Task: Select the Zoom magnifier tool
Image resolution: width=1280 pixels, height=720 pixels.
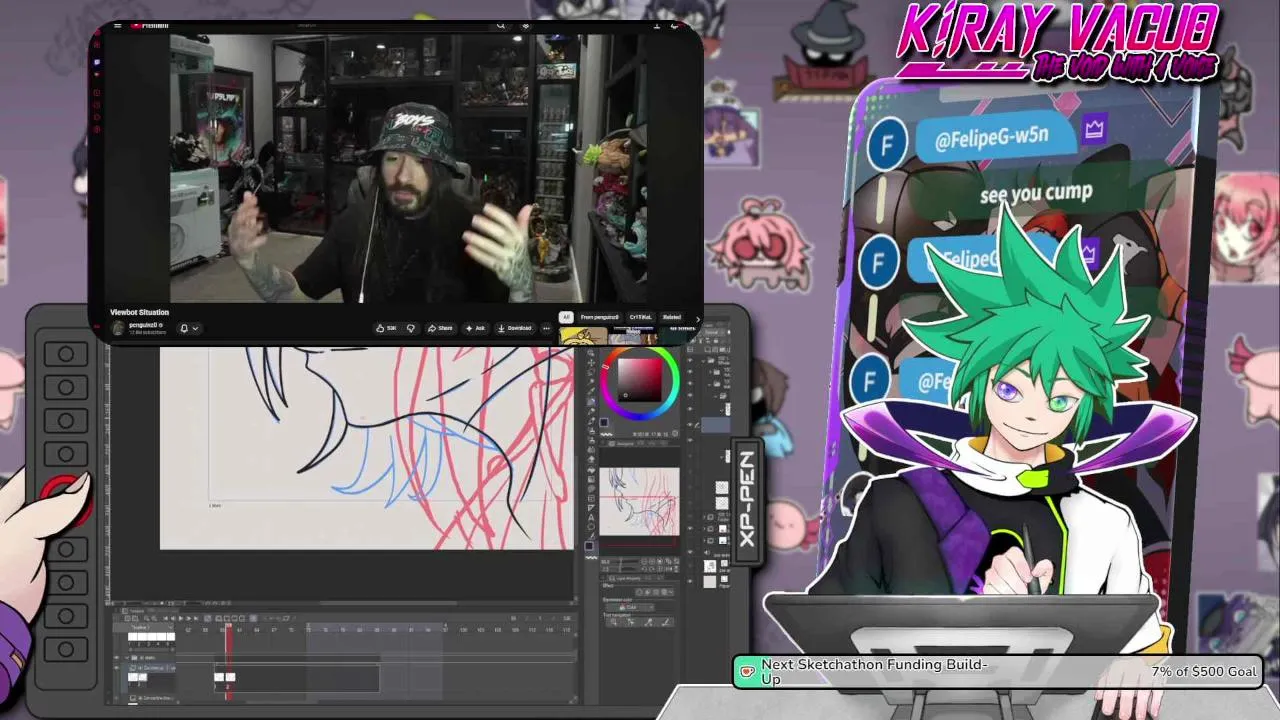Action: (x=591, y=353)
